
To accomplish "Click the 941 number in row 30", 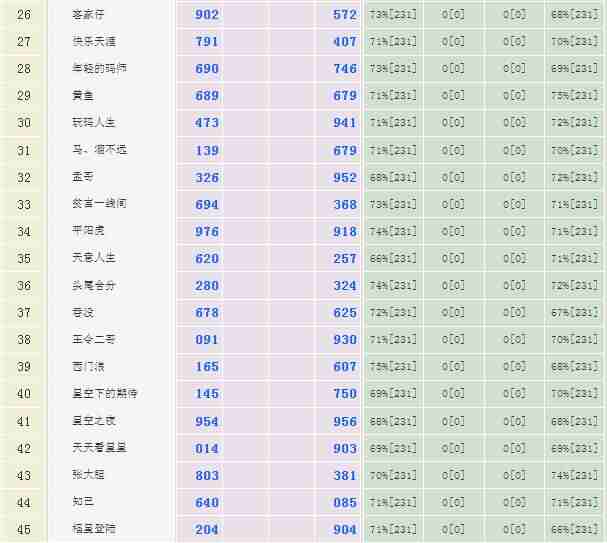I will pos(344,123).
